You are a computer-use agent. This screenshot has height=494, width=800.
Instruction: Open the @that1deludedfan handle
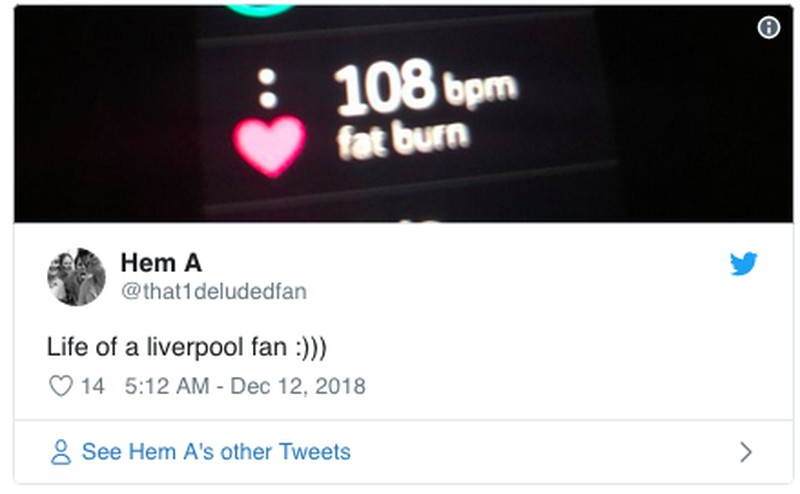pyautogui.click(x=213, y=291)
